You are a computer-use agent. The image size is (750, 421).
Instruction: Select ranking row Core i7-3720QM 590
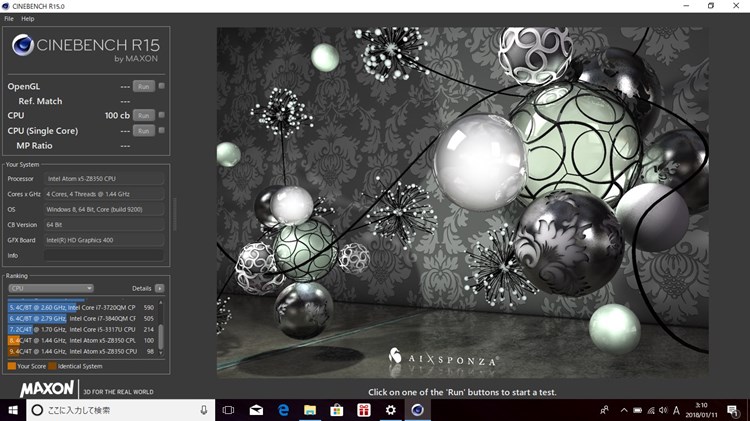pos(81,308)
